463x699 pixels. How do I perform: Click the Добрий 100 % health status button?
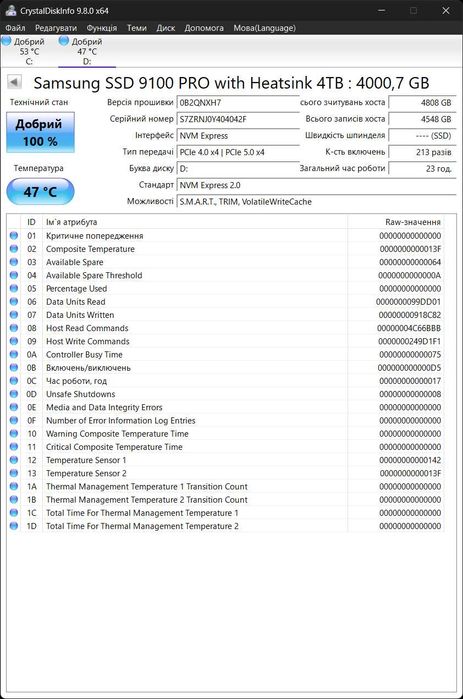[40, 132]
